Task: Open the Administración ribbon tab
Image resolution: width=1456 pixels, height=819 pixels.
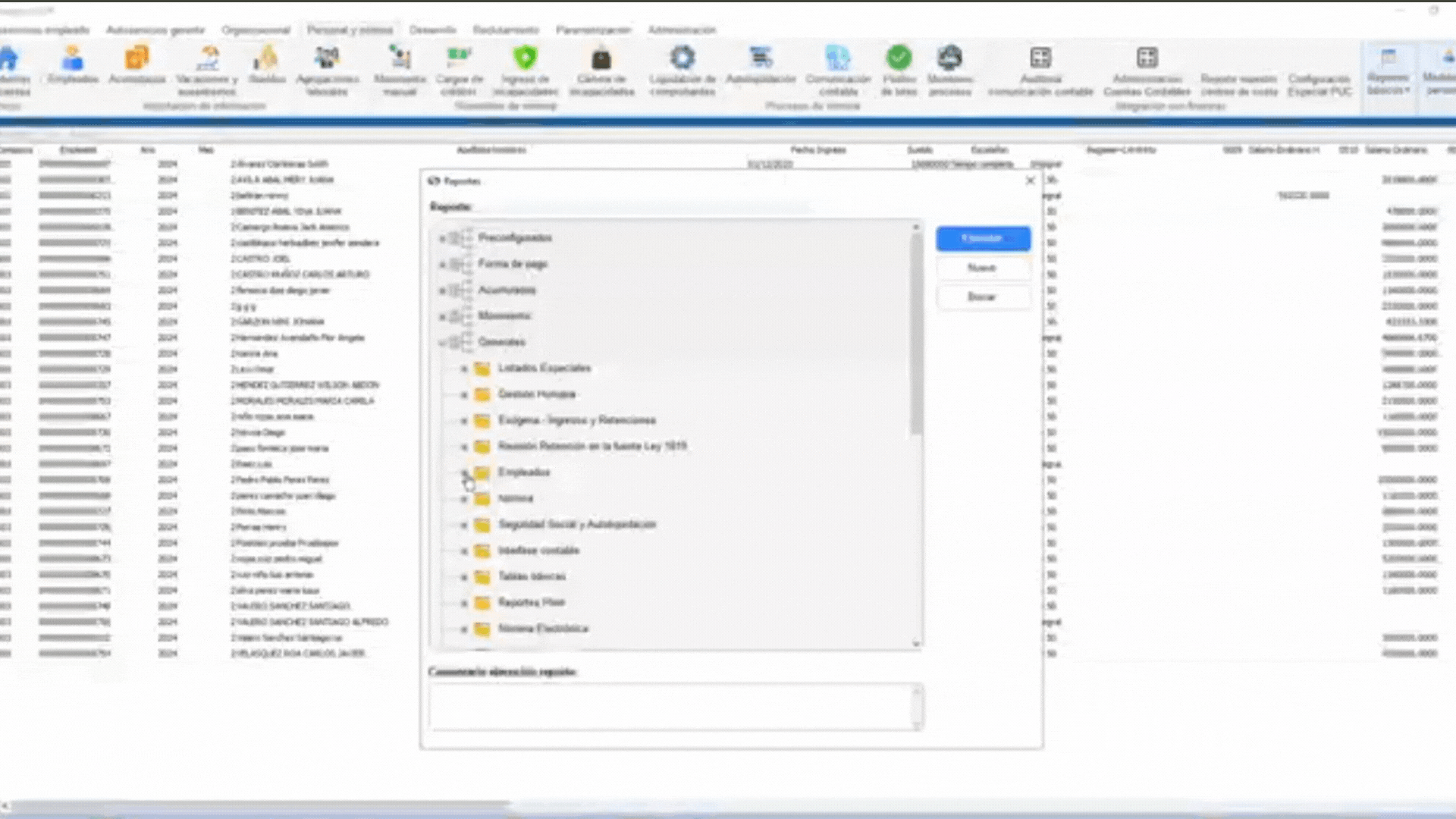Action: 681,30
